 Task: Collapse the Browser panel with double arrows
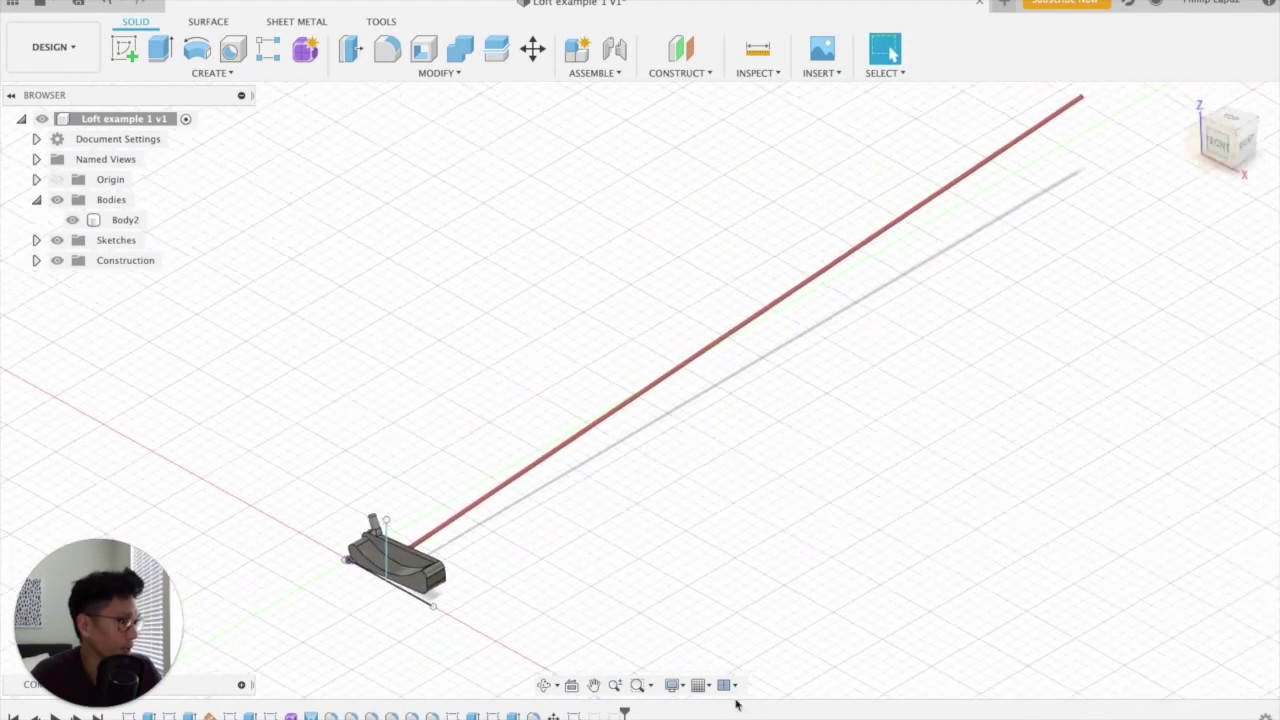[11, 95]
